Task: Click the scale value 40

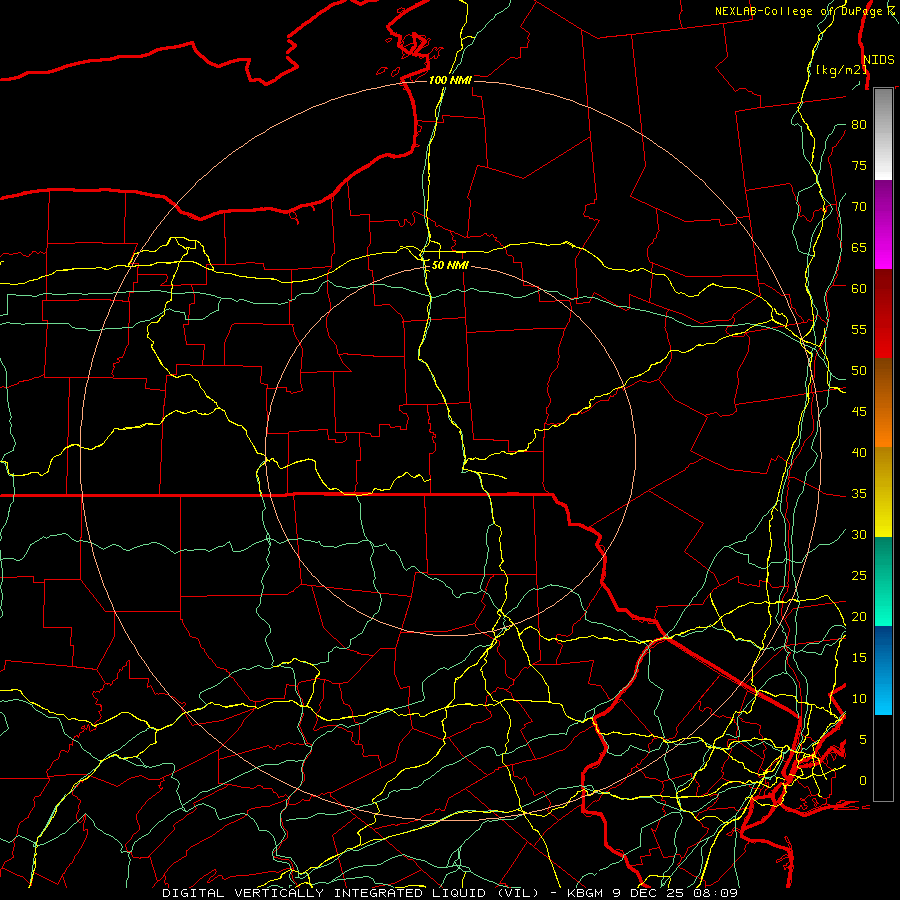Action: [x=859, y=453]
